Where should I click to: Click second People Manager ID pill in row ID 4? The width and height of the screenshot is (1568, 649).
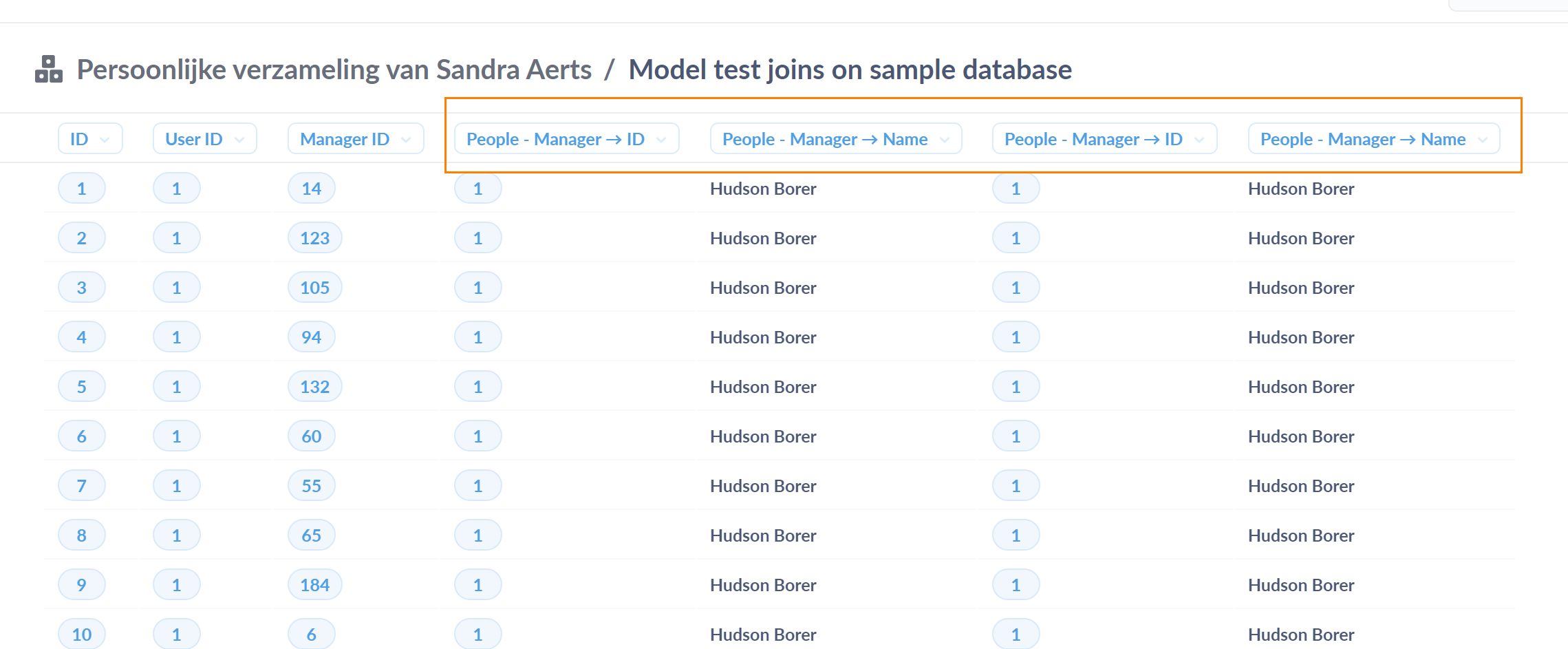point(1016,337)
